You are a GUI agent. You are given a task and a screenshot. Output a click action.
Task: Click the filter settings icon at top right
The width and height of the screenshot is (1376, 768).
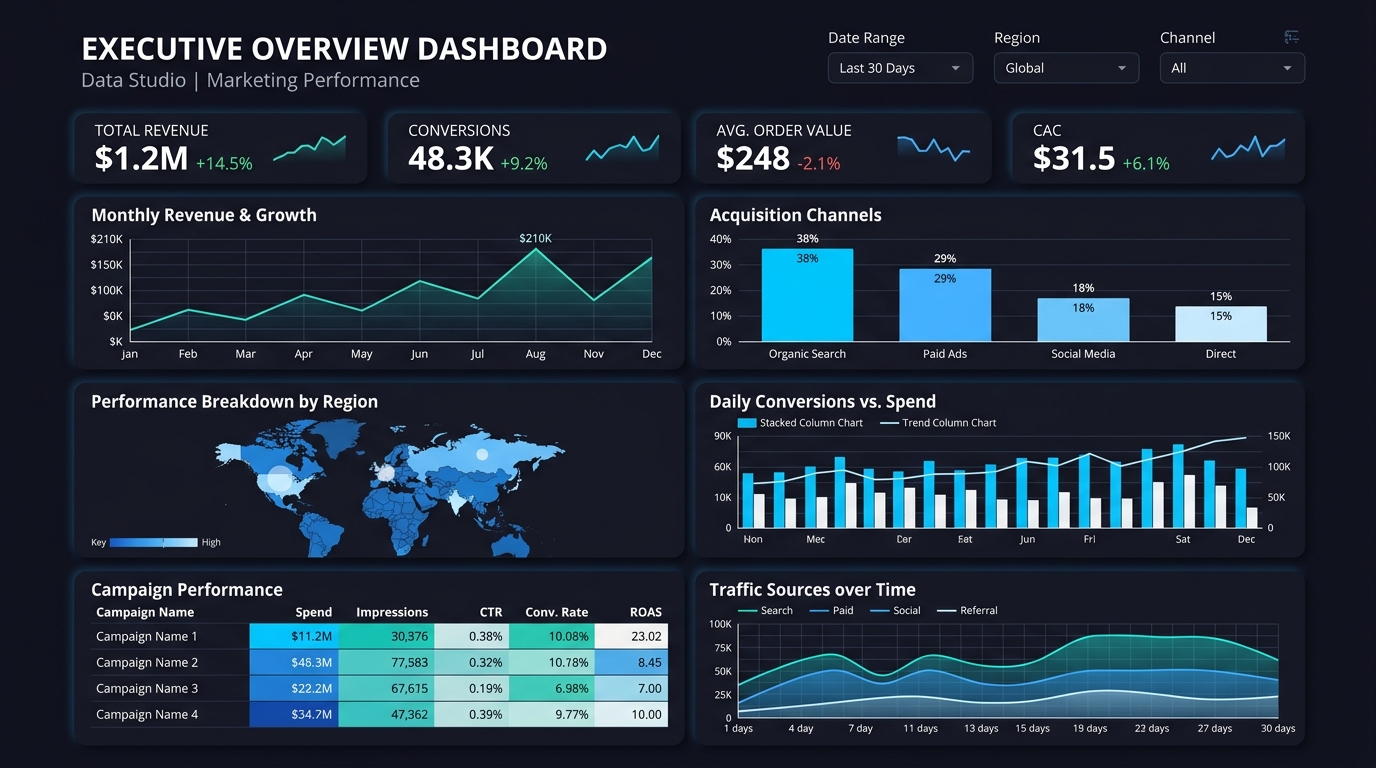[1292, 37]
